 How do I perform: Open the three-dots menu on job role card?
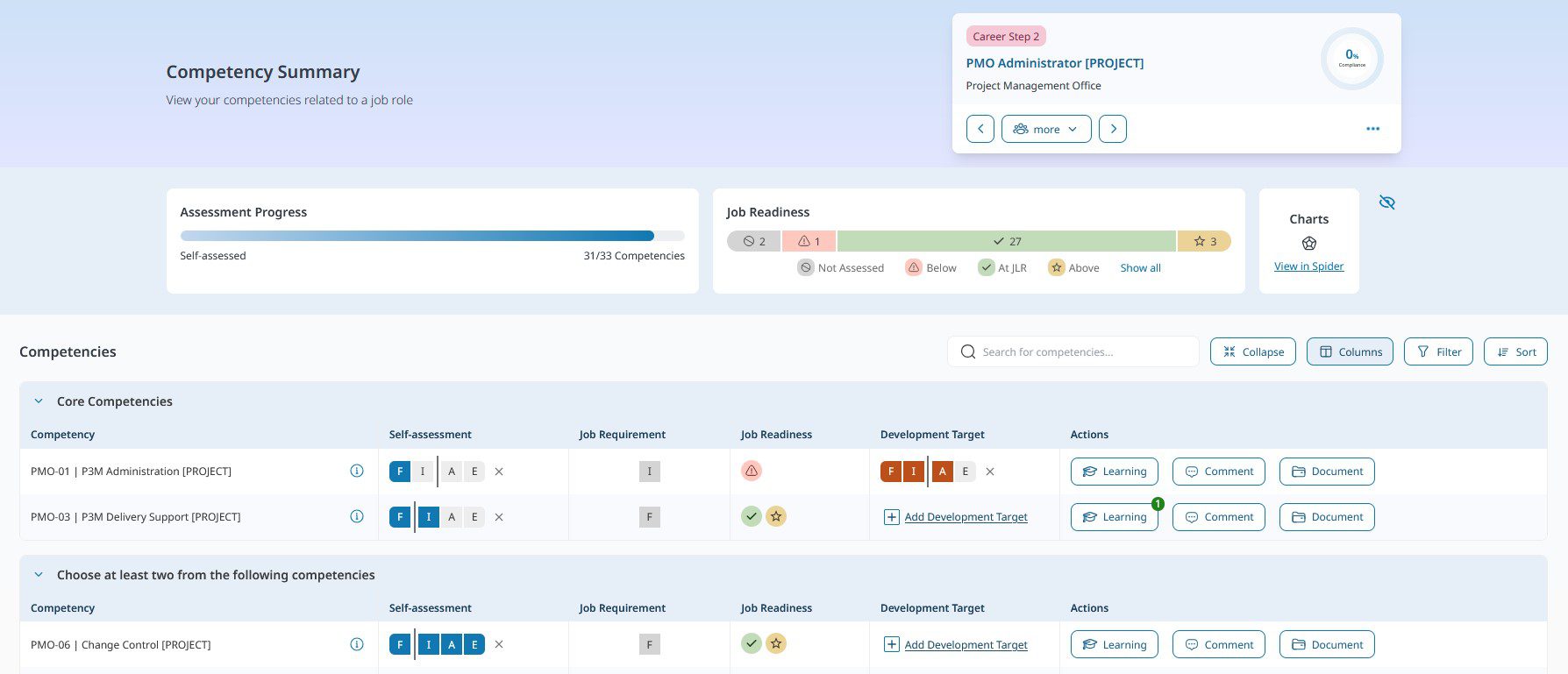click(x=1372, y=129)
